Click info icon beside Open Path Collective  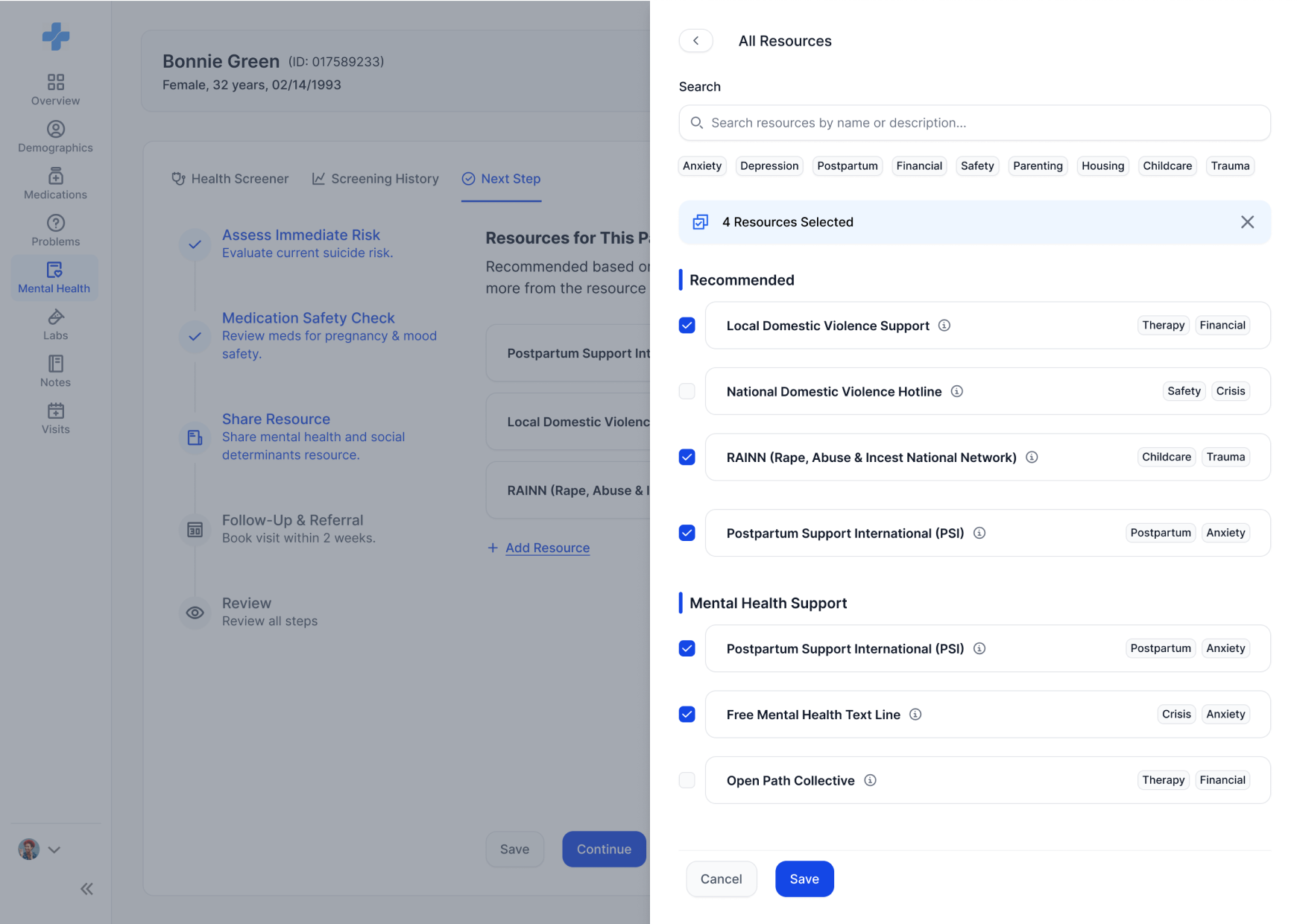coord(870,780)
